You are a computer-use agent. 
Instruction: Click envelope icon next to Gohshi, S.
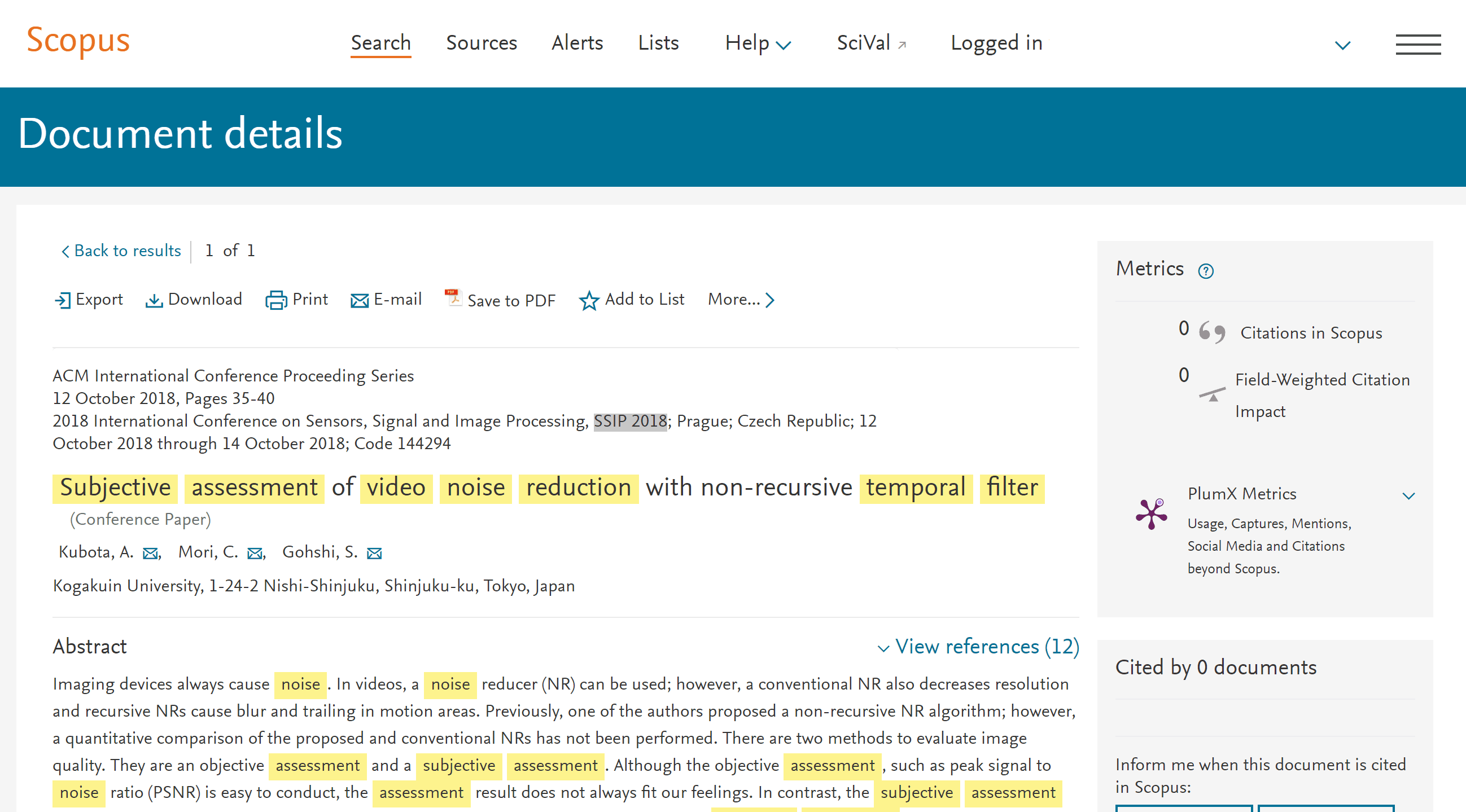(374, 553)
